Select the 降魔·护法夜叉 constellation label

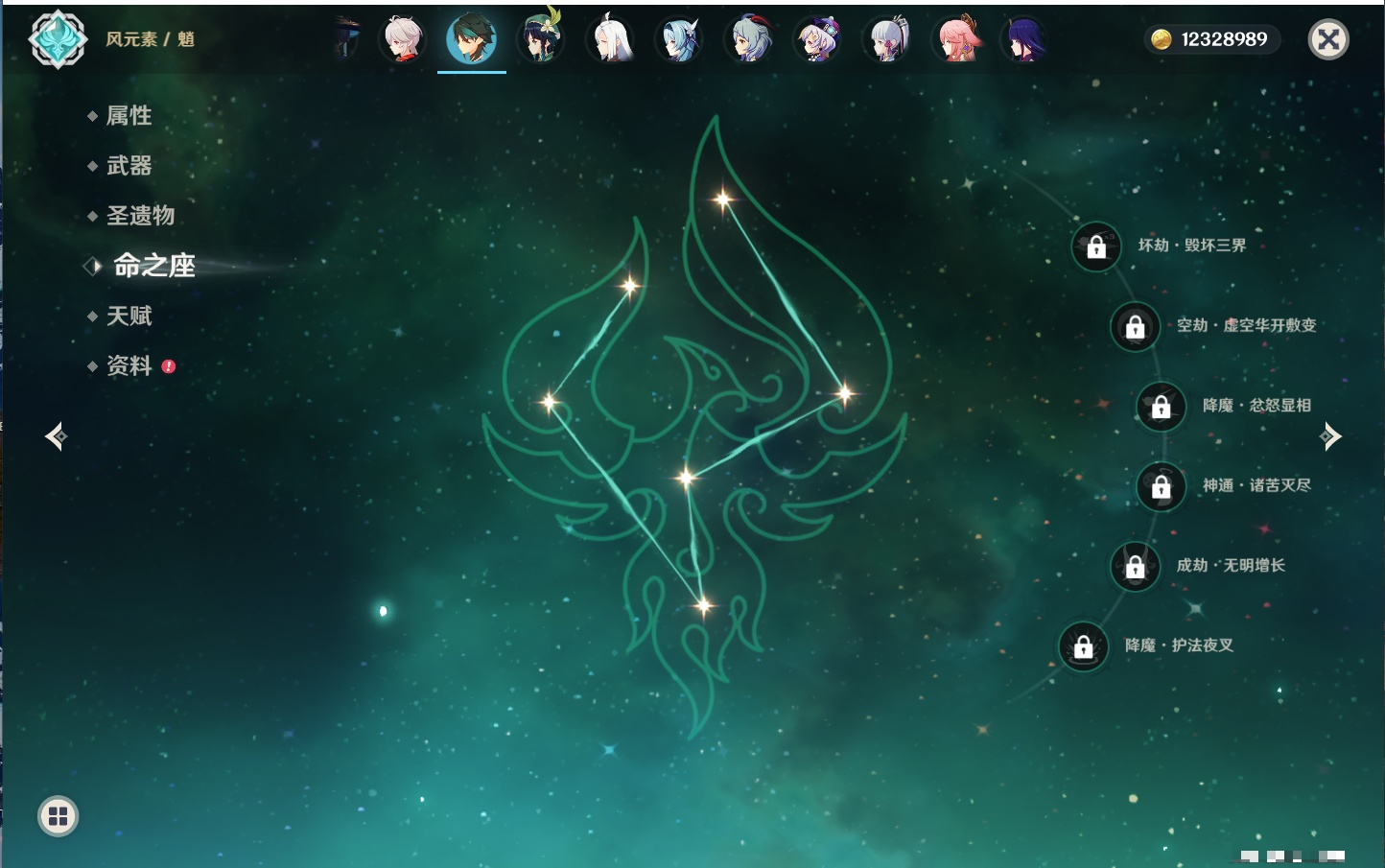coord(1179,645)
